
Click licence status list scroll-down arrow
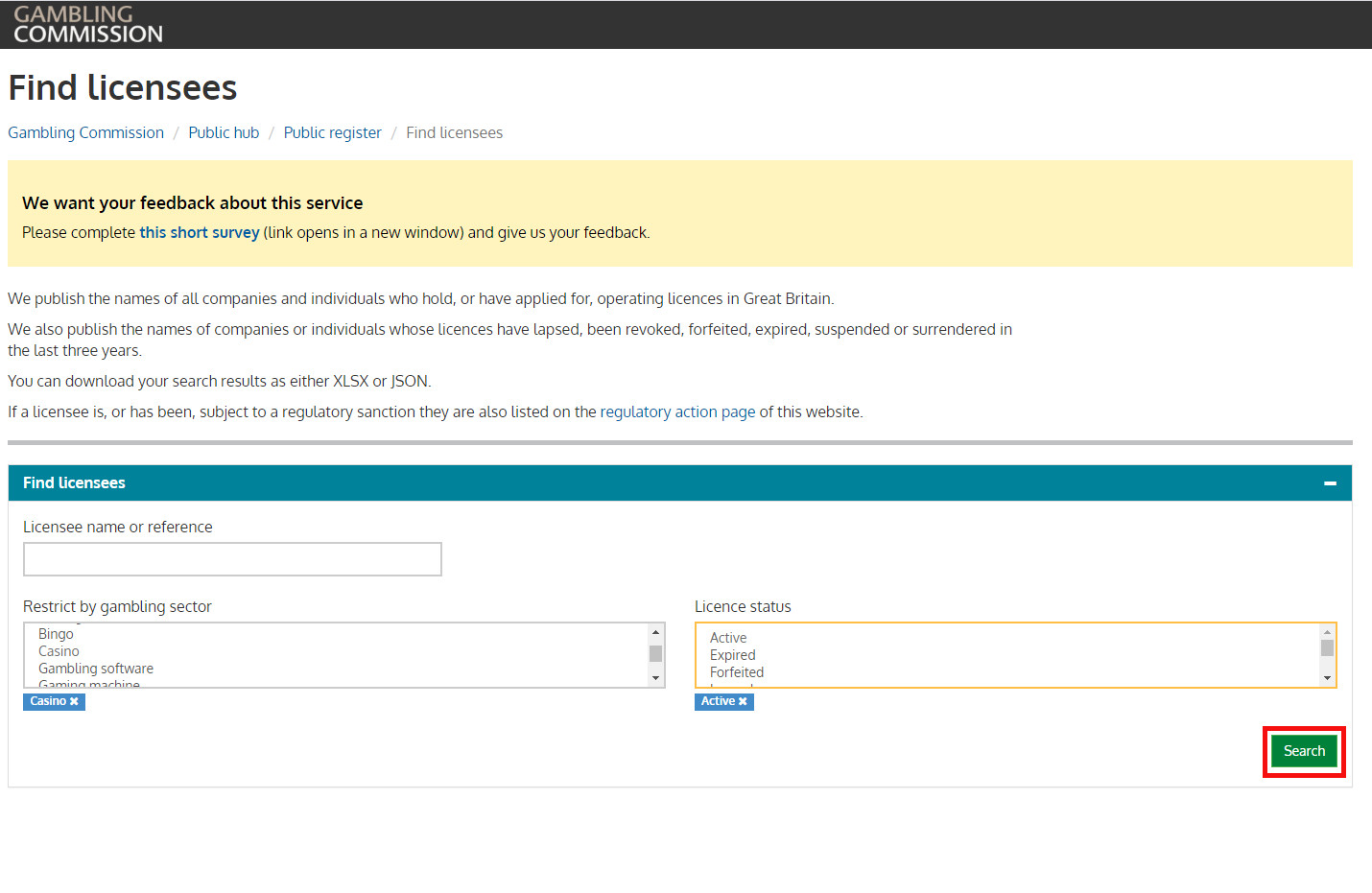1327,678
